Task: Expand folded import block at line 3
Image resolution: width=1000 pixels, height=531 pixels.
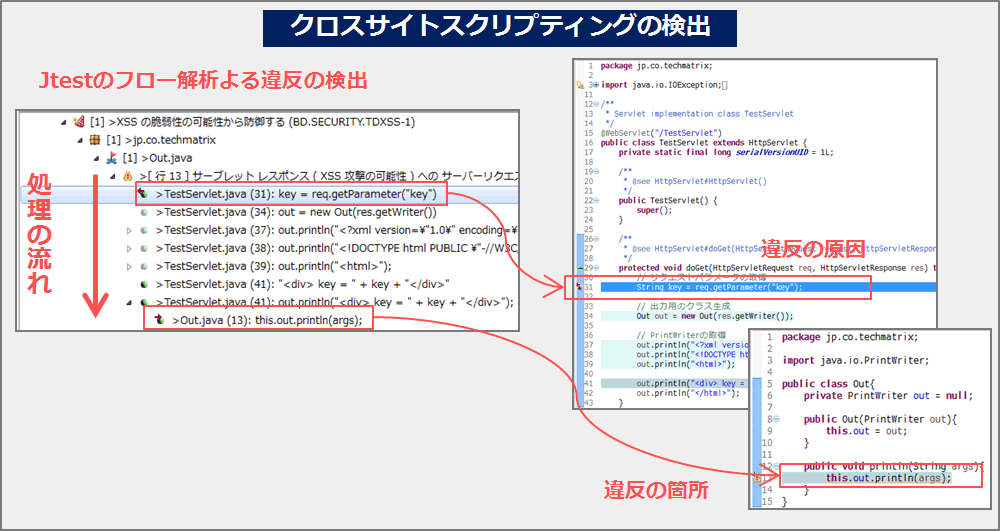Action: 596,85
